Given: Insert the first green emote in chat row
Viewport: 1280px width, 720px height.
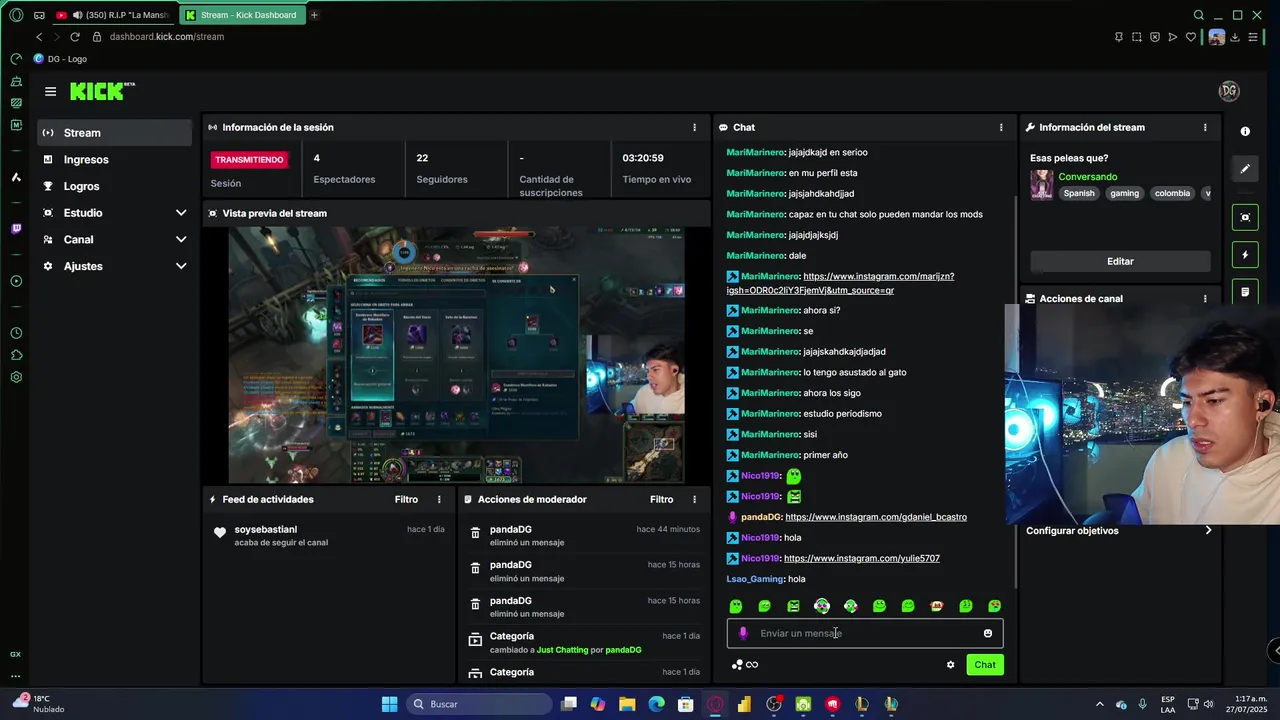Looking at the screenshot, I should (736, 606).
